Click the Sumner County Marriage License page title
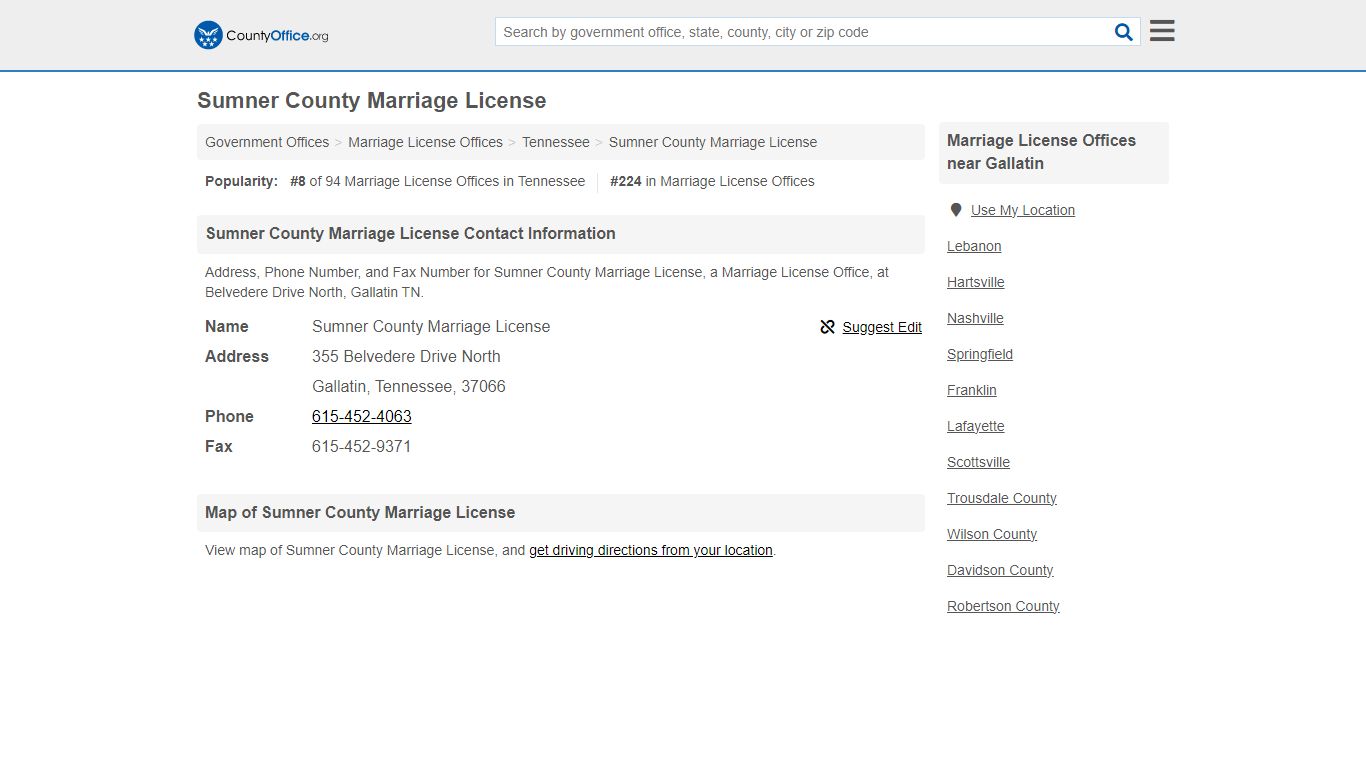The image size is (1366, 768). pos(372,101)
